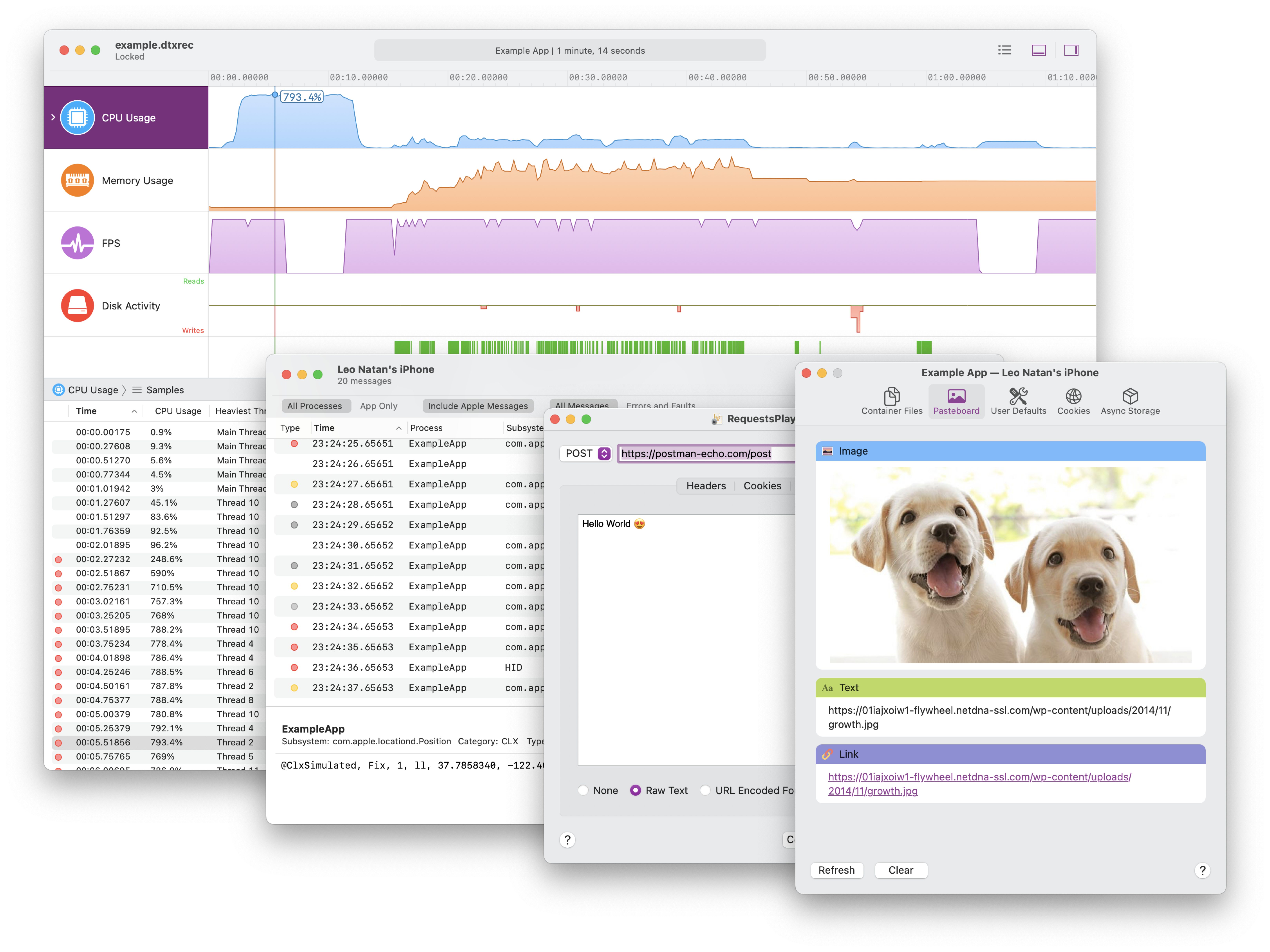The image size is (1270, 952).
Task: Select the Raw Text radio button
Action: click(x=636, y=790)
